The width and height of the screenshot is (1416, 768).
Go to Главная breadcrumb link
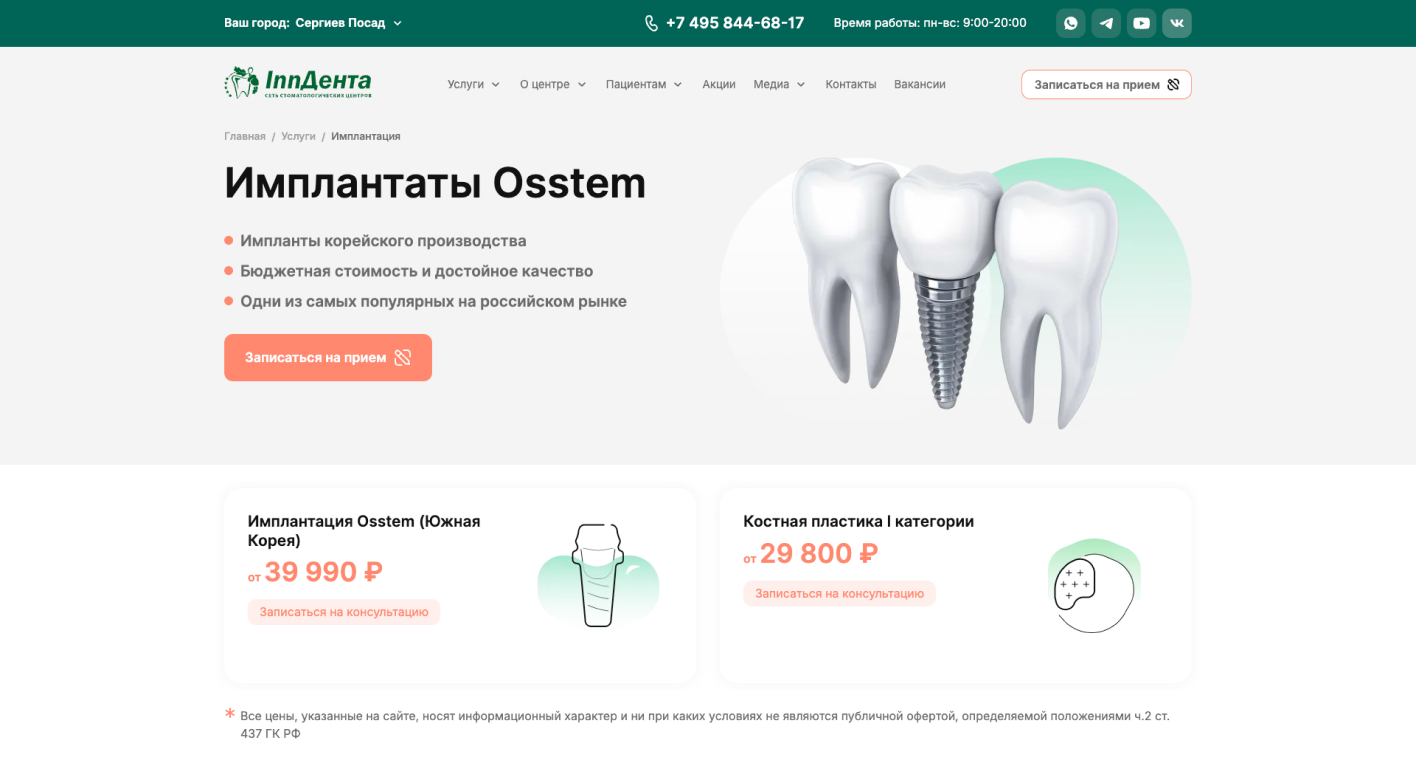point(245,136)
